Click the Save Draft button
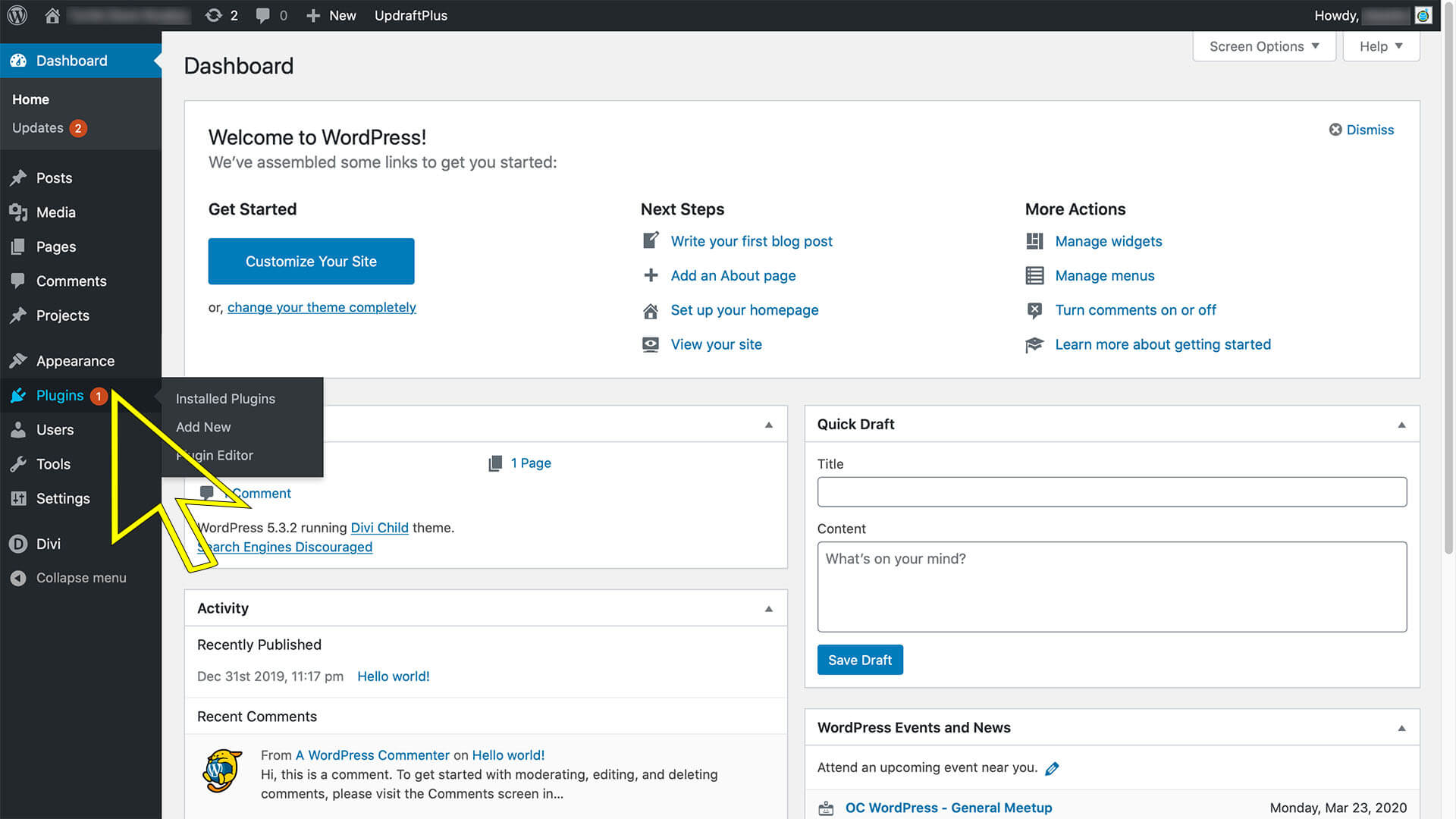The image size is (1456, 819). tap(859, 659)
